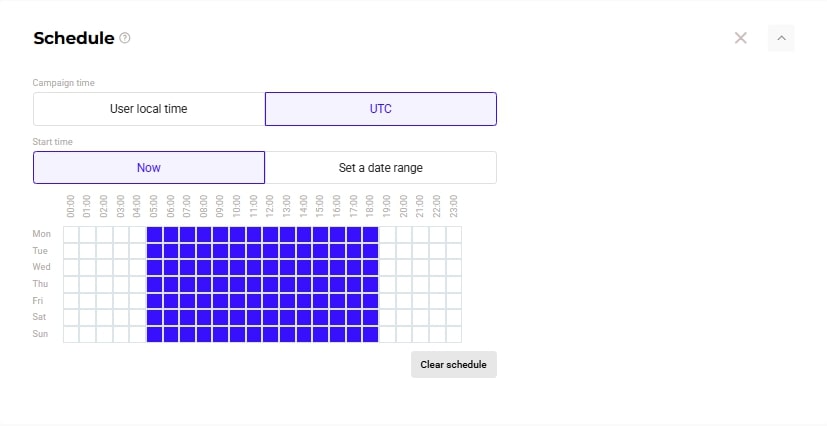Enable Tuesday 19:00 schedule cell
The height and width of the screenshot is (426, 827).
(x=387, y=251)
